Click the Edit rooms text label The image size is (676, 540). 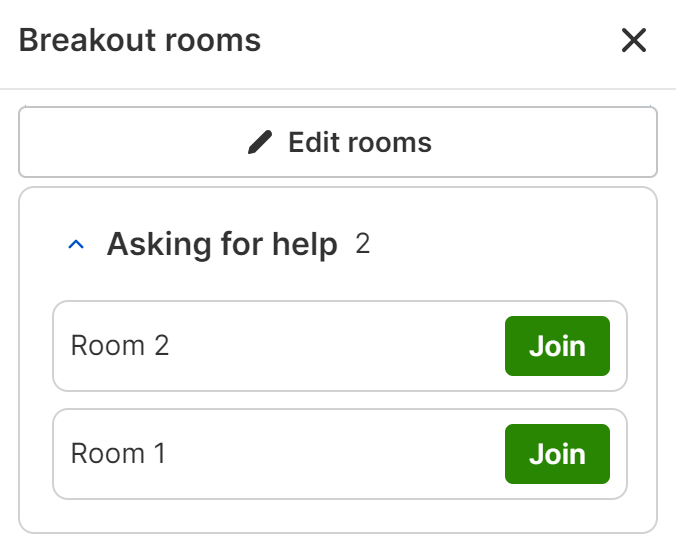click(x=360, y=142)
